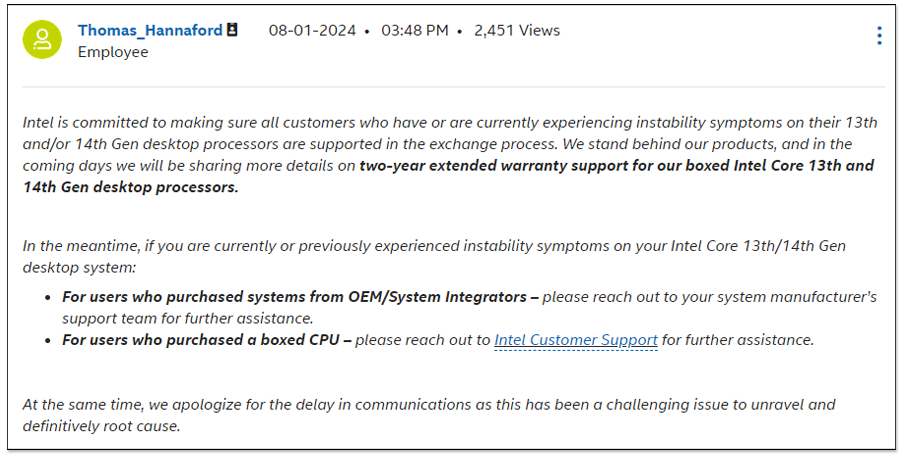Follow the Intel Customer Support link

576,340
